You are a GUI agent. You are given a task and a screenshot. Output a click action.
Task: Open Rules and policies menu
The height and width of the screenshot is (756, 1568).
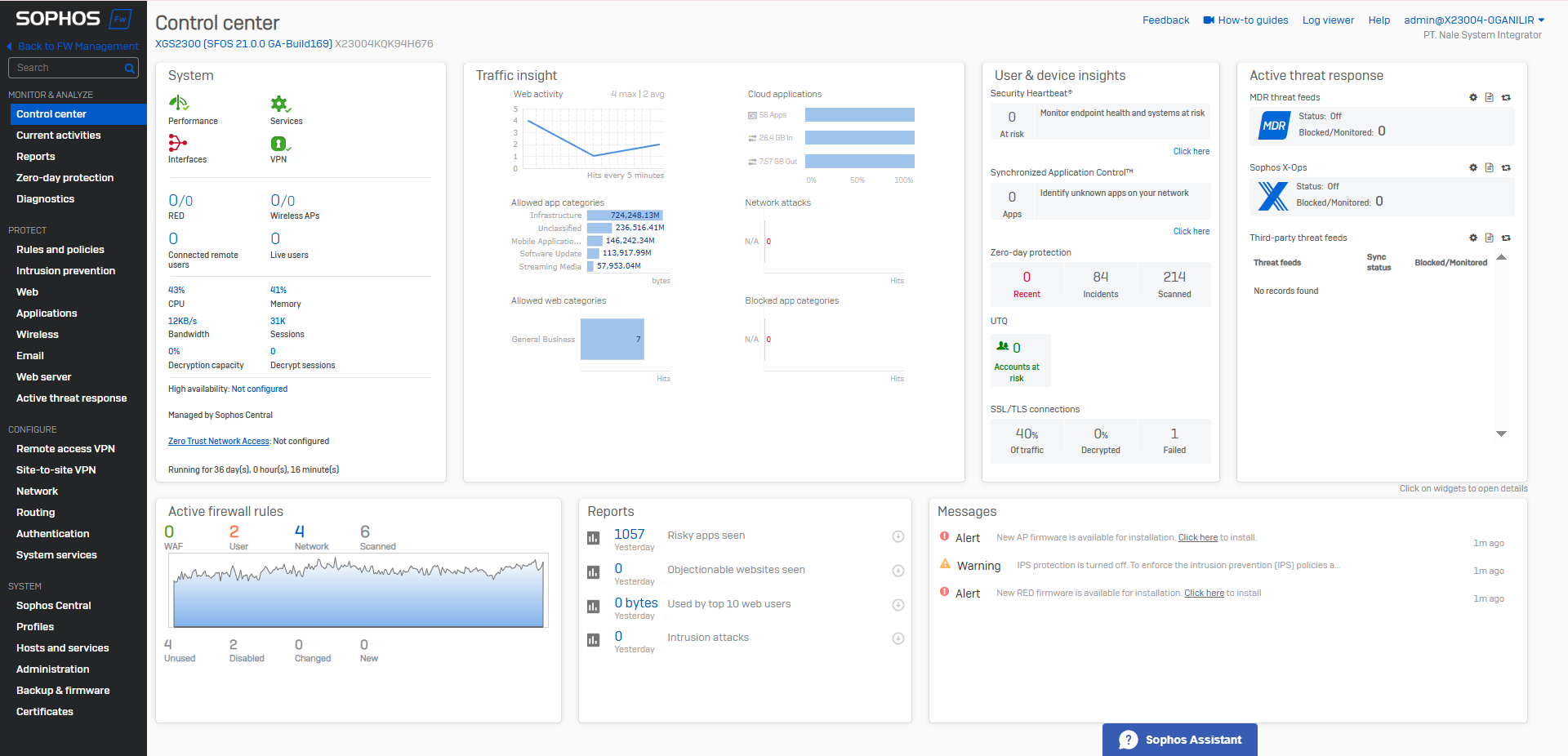[x=60, y=250]
